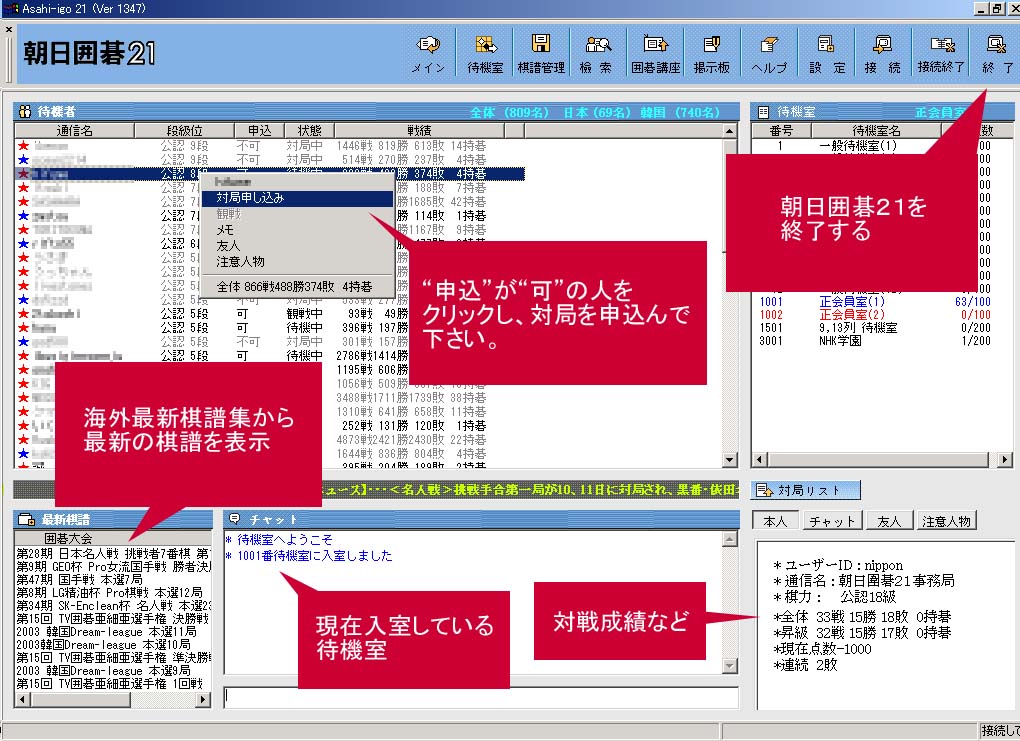
Task: Select room 3001 NHK学園
Action: pos(874,341)
